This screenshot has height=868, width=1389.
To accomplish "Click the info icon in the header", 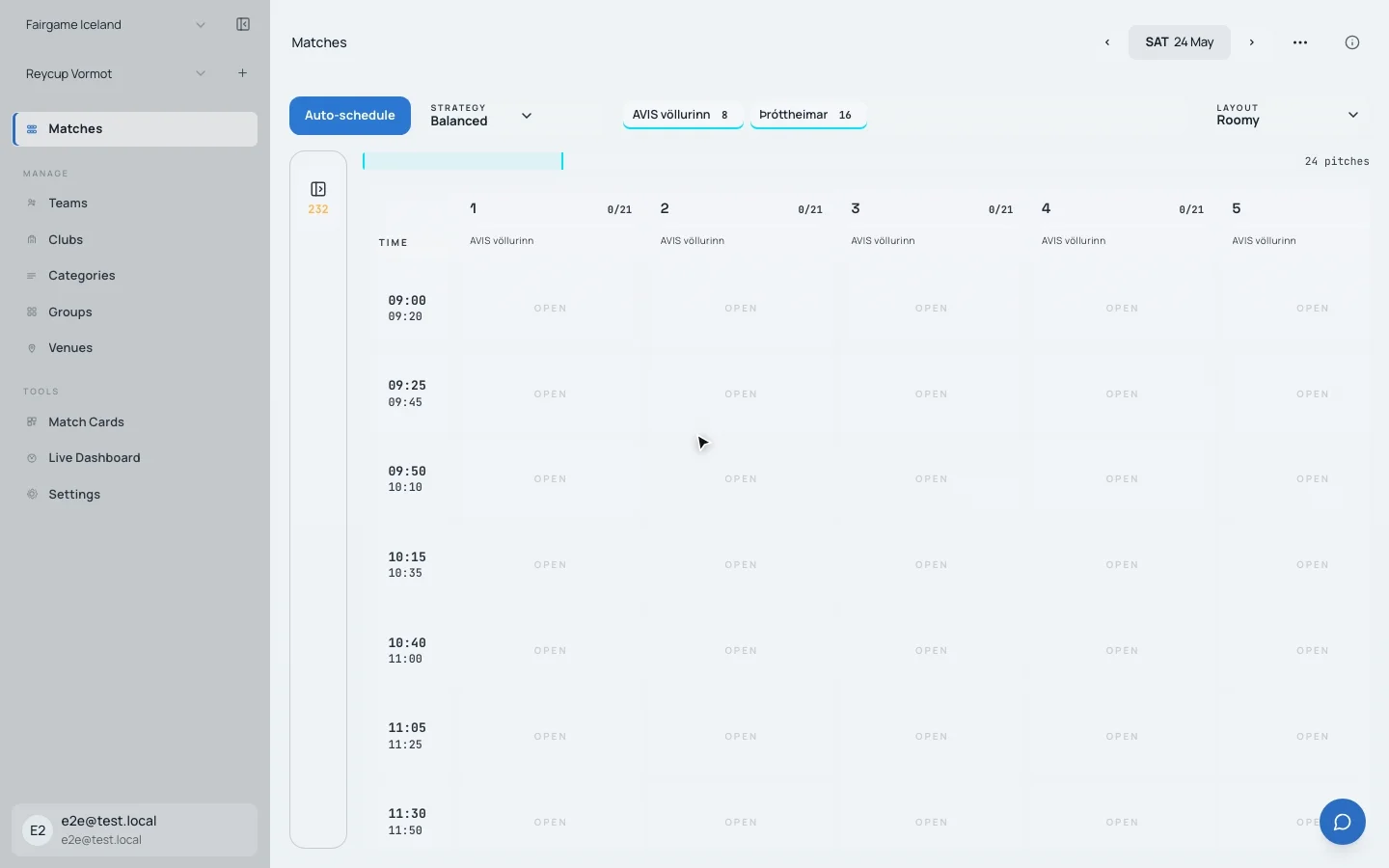I will pyautogui.click(x=1351, y=42).
